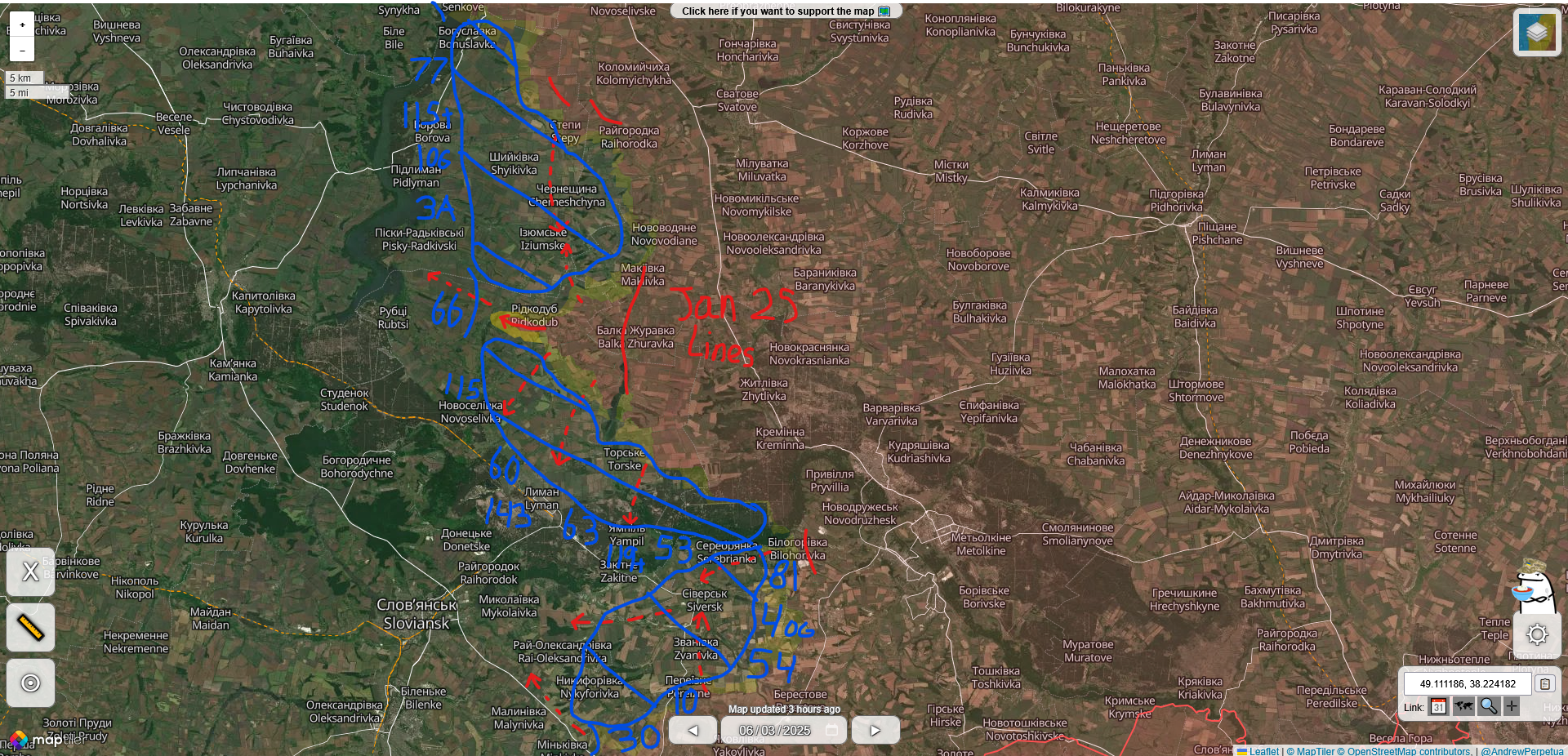The width and height of the screenshot is (1568, 756).
Task: Go to previous map date
Action: tap(693, 730)
